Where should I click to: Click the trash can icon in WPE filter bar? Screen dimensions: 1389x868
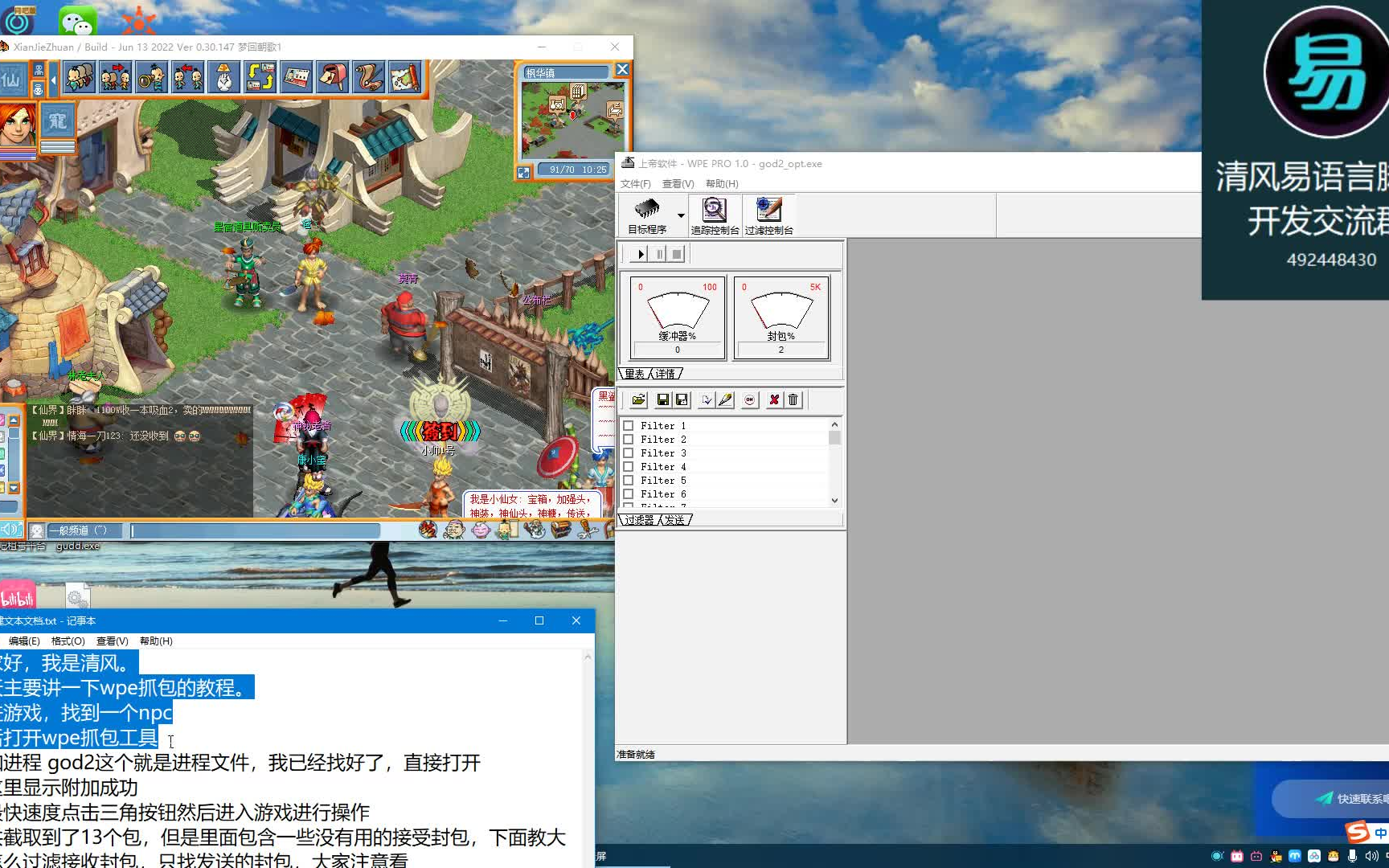793,399
